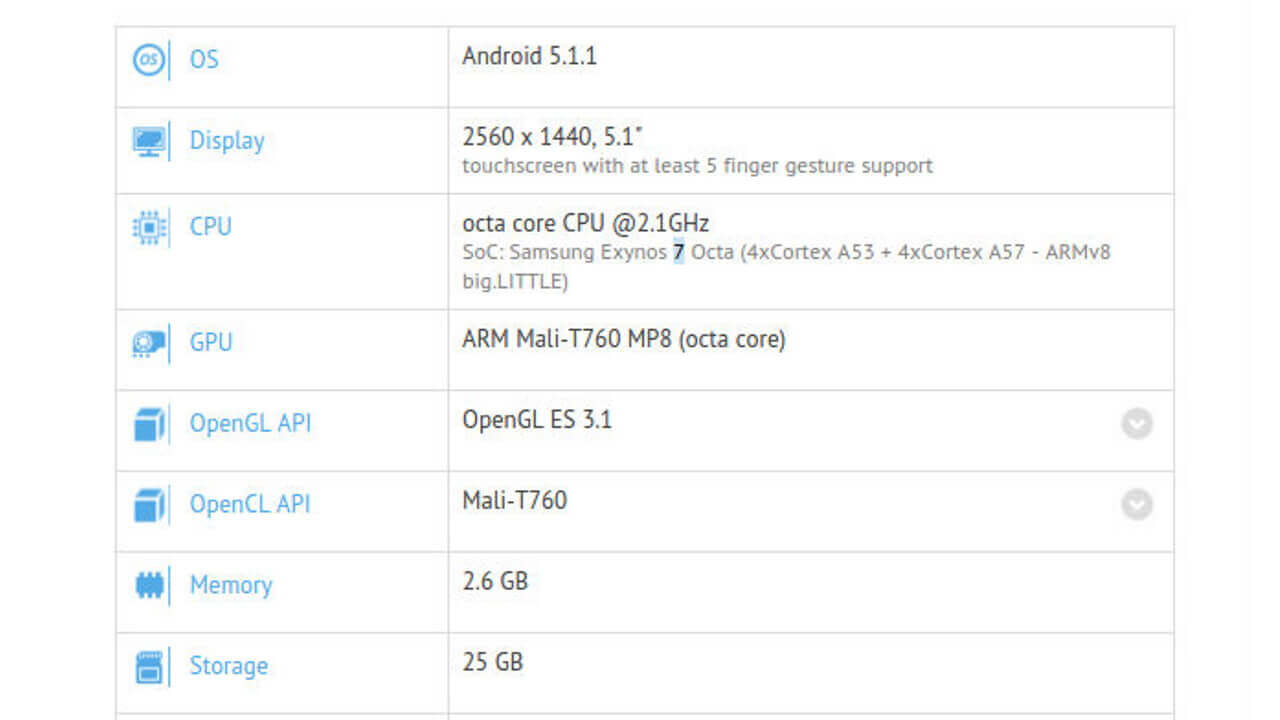
Task: Open the OS label link
Action: 204,60
